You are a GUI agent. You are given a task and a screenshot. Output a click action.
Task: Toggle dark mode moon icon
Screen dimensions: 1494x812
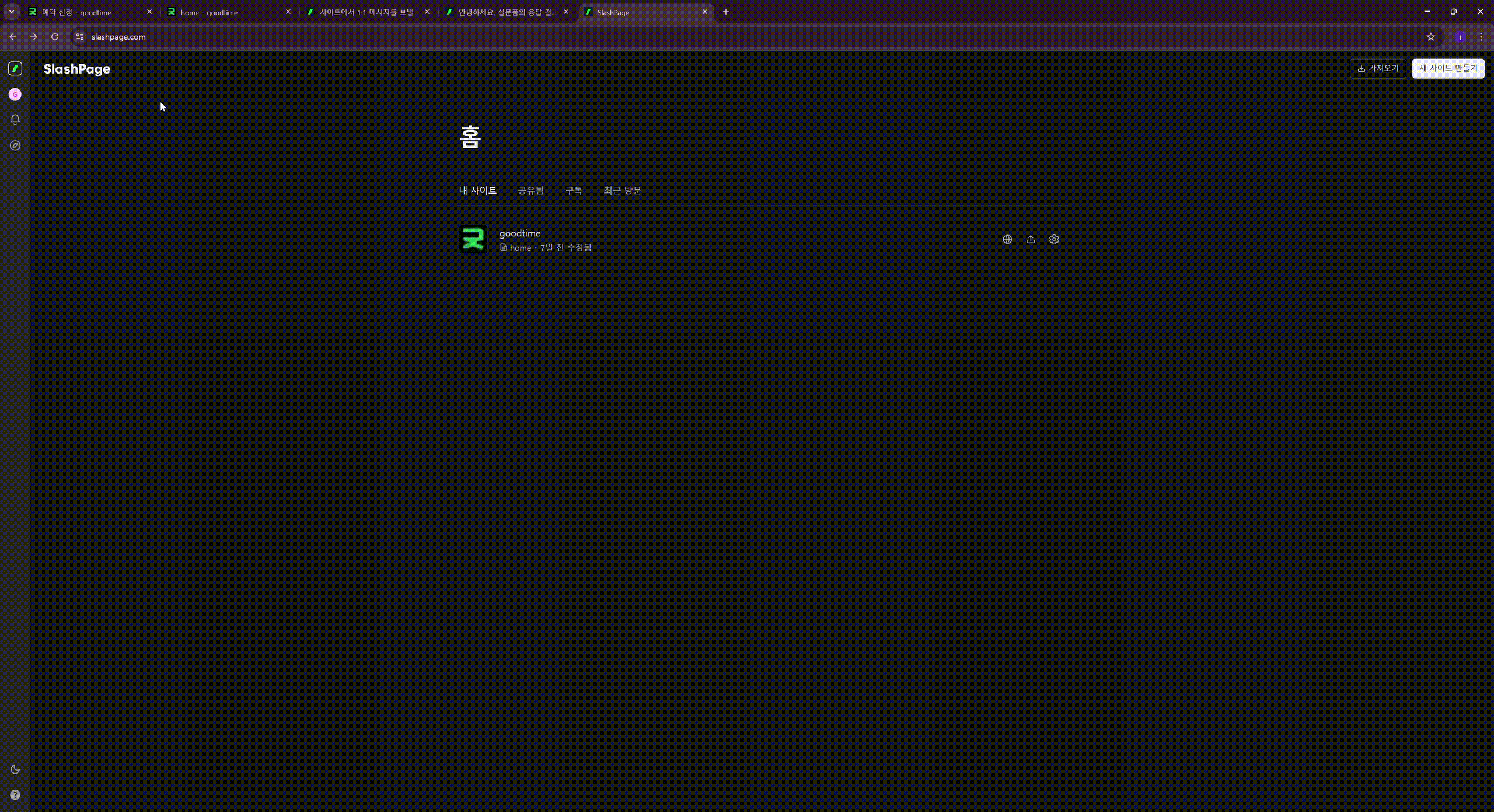click(15, 769)
